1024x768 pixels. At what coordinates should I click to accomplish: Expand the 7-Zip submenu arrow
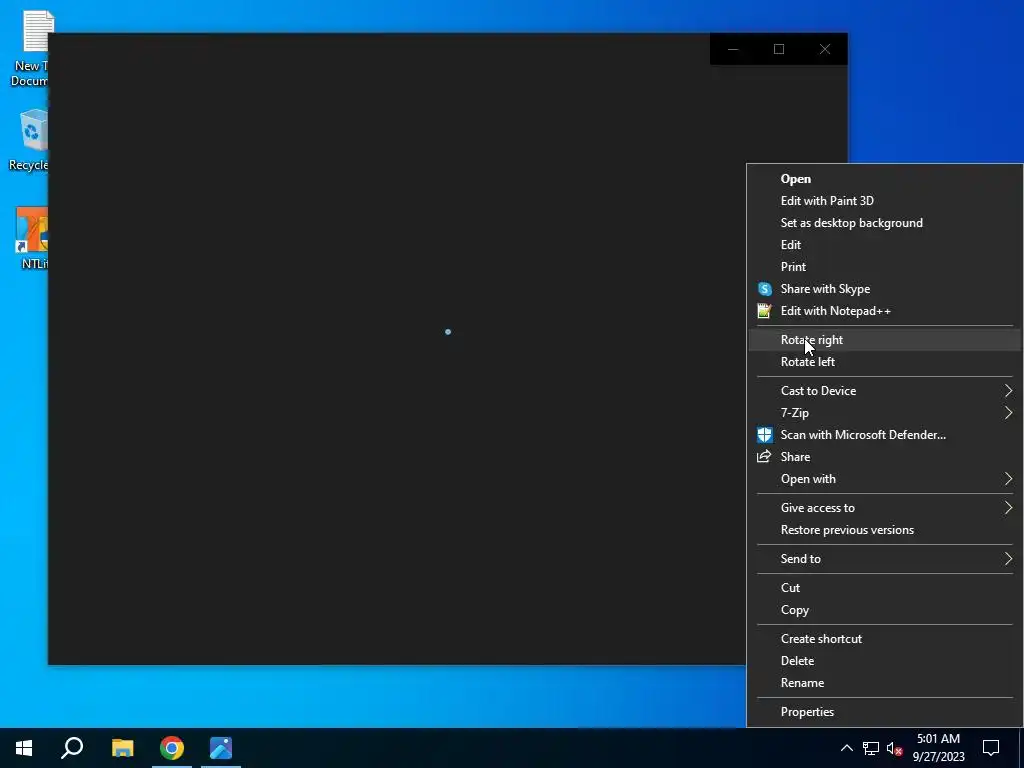point(1008,413)
